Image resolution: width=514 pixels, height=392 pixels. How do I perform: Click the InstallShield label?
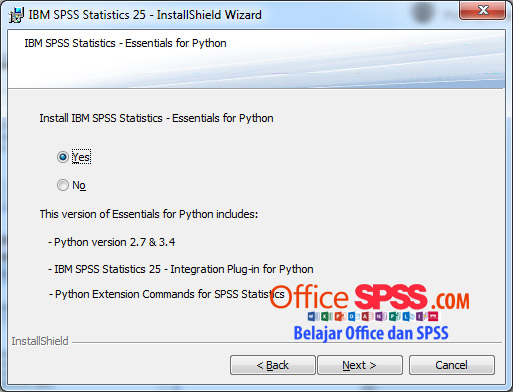[x=40, y=341]
